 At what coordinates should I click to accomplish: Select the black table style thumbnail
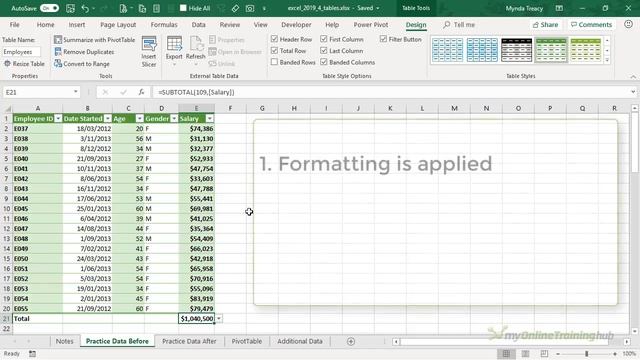[516, 50]
